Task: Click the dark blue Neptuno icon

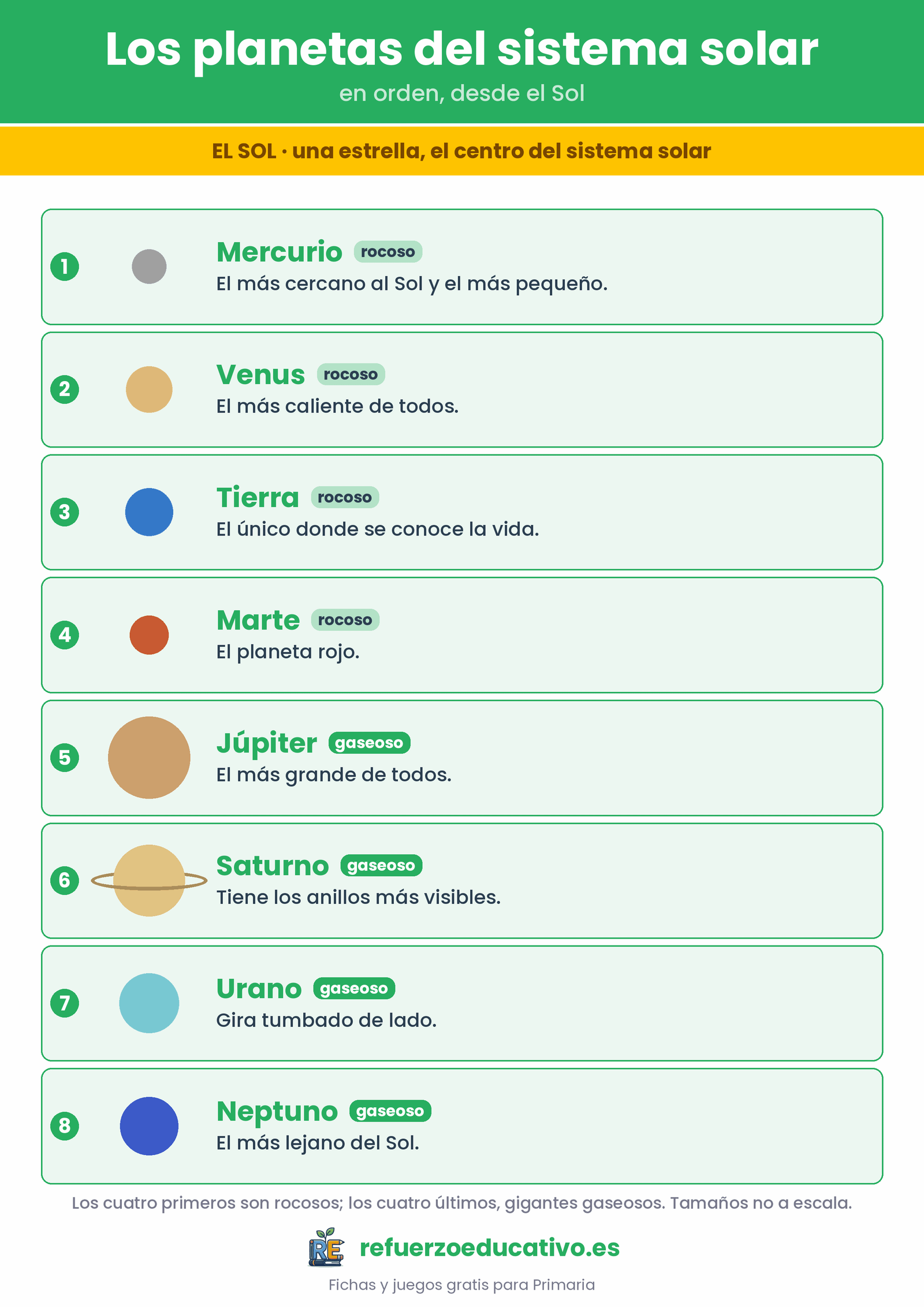Action: coord(149,1126)
